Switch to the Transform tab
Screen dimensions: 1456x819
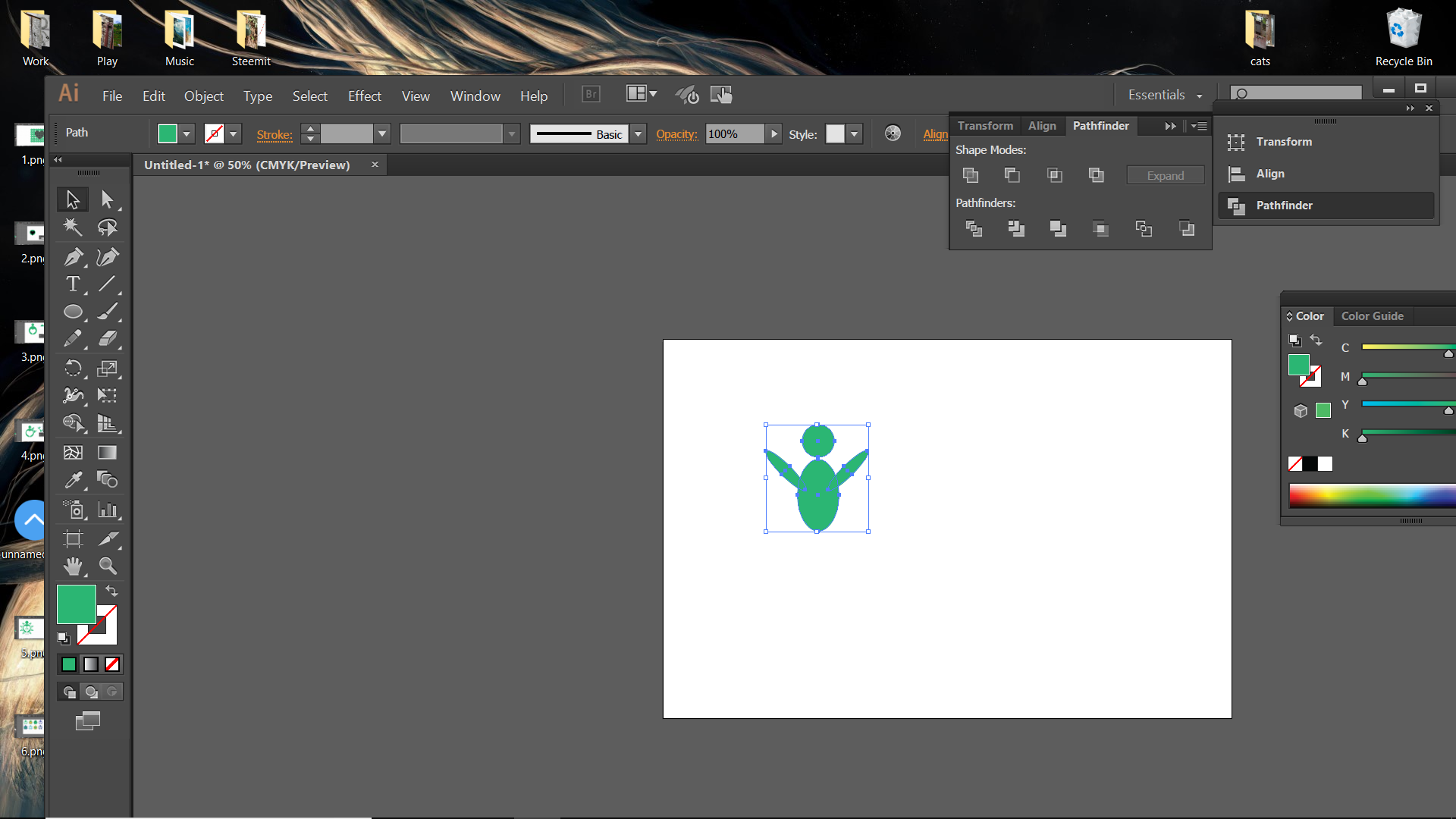(x=985, y=126)
